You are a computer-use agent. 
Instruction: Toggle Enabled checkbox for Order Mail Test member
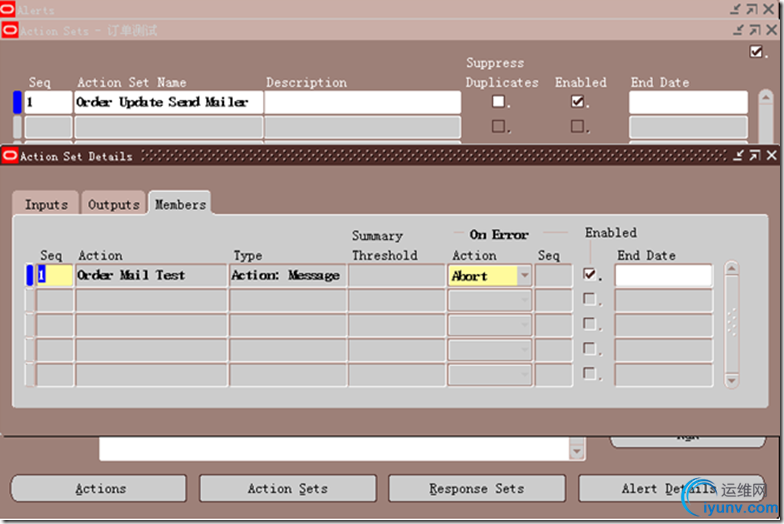tap(590, 274)
